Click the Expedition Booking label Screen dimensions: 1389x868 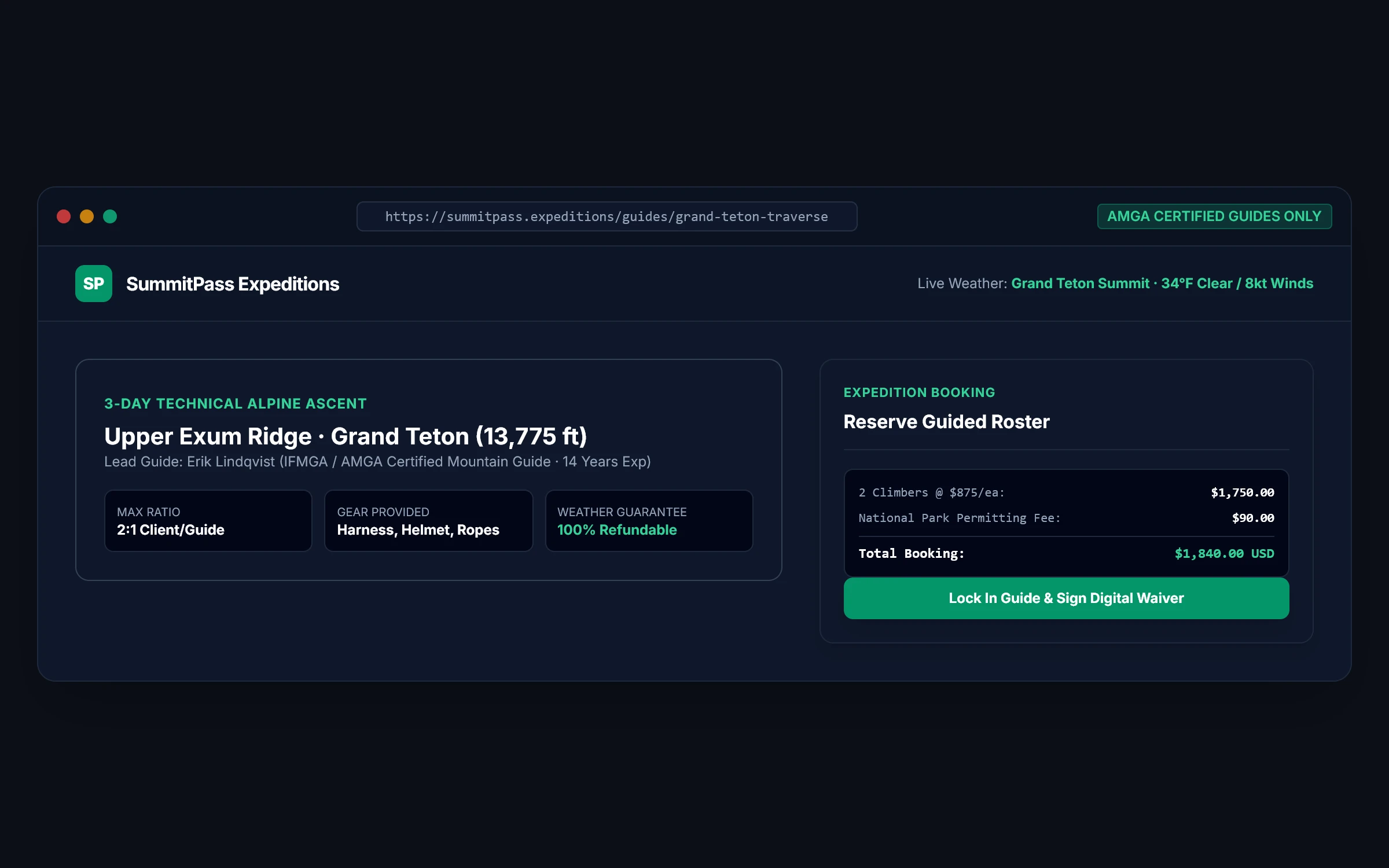pos(919,392)
